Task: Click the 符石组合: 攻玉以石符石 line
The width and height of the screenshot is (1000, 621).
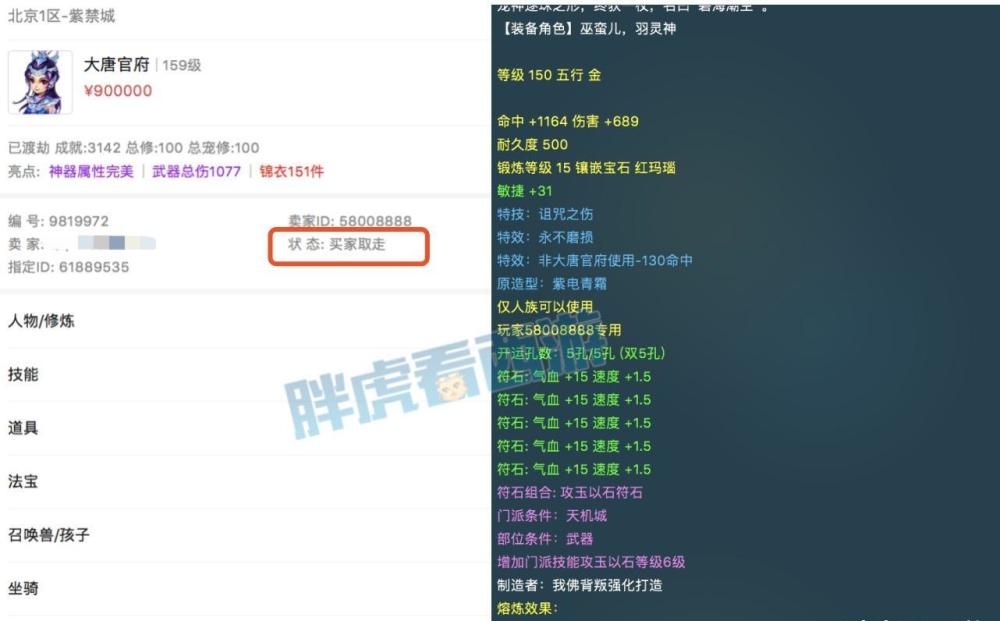Action: pos(570,493)
